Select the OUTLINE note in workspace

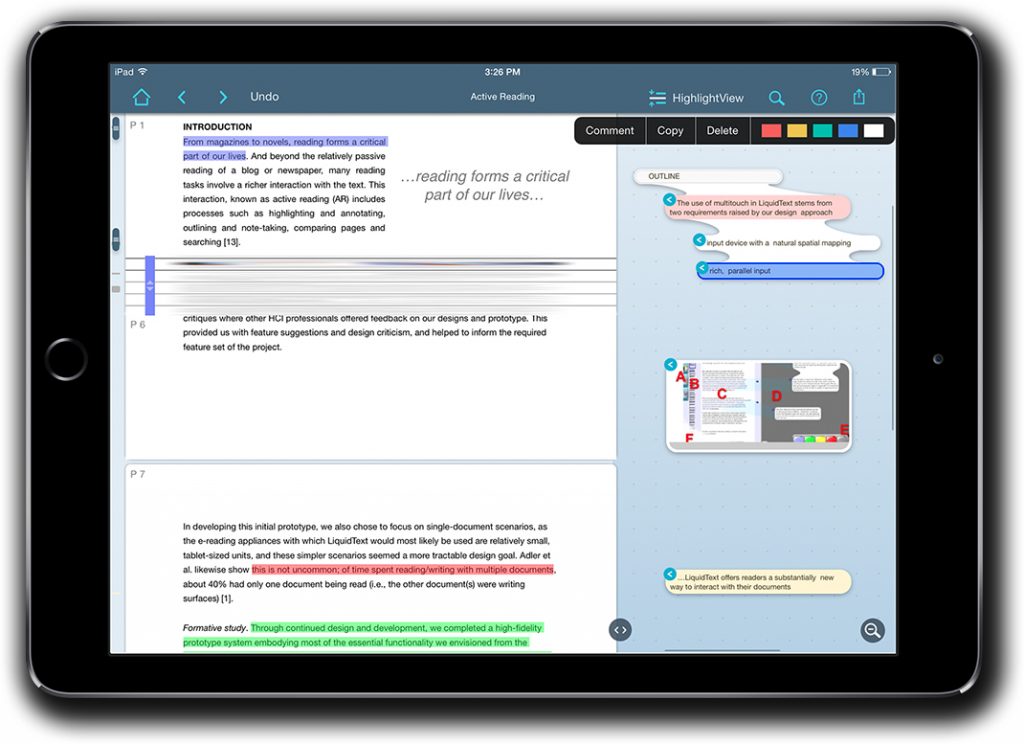[x=707, y=177]
